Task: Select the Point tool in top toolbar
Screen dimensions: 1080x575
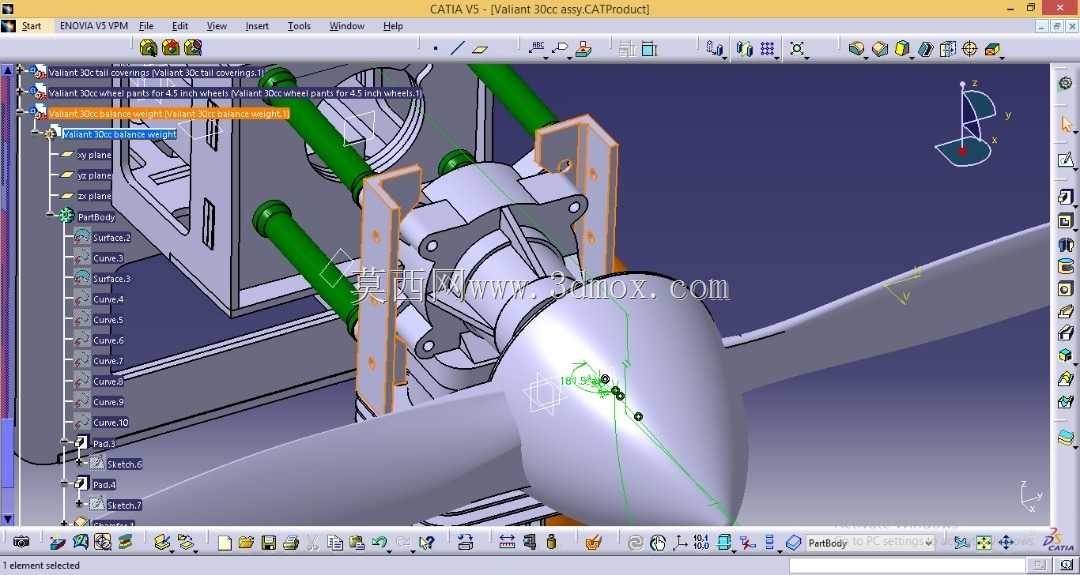Action: click(x=435, y=48)
